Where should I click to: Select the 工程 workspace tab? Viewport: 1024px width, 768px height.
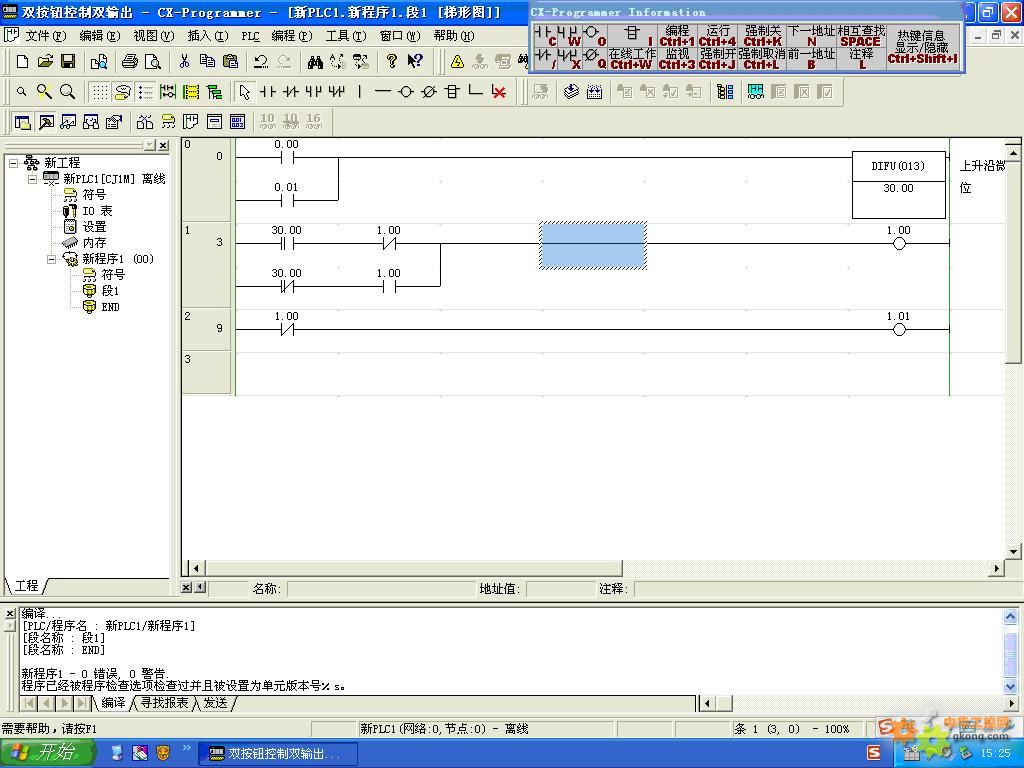click(x=26, y=586)
